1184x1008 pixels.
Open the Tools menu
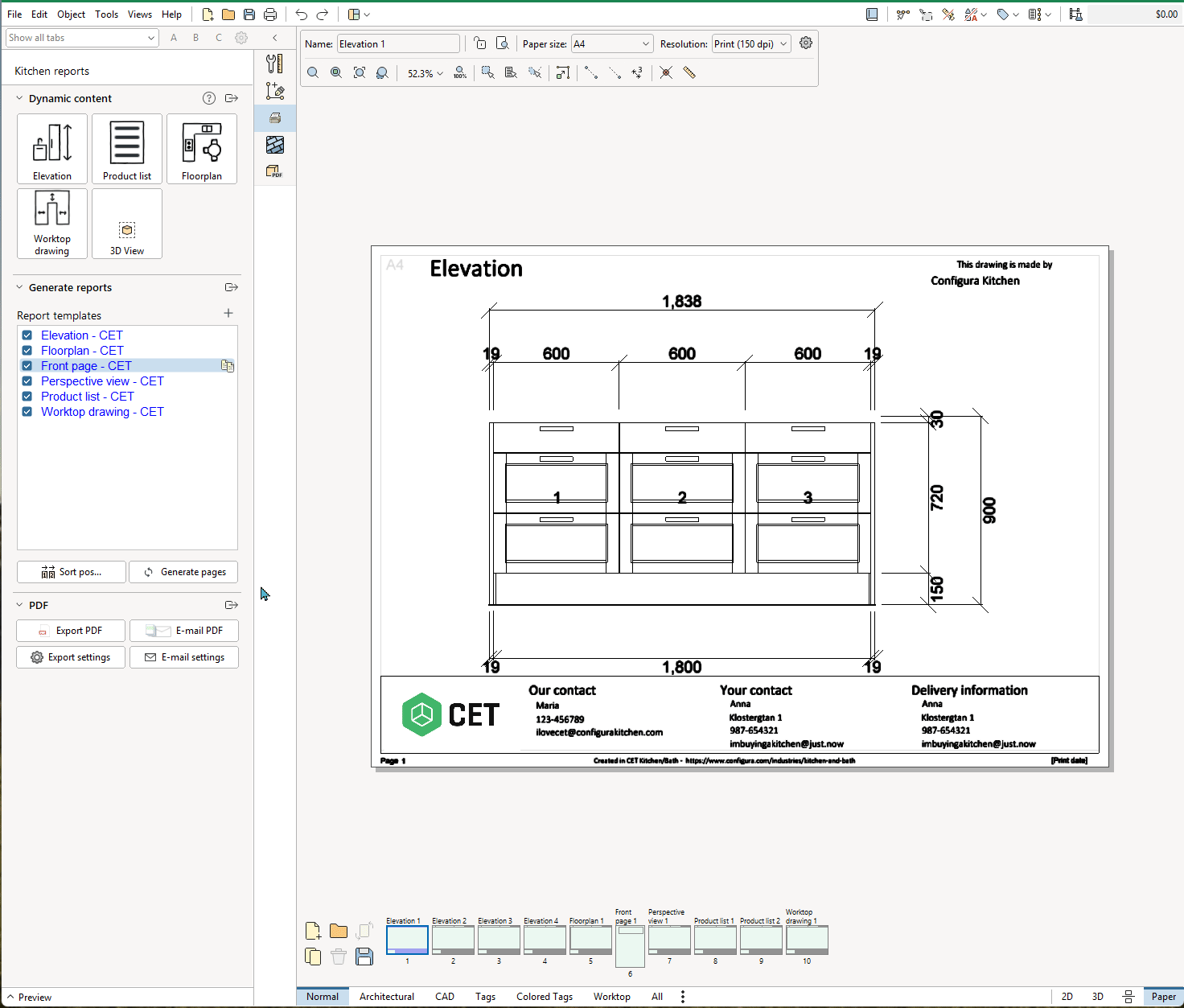(106, 14)
